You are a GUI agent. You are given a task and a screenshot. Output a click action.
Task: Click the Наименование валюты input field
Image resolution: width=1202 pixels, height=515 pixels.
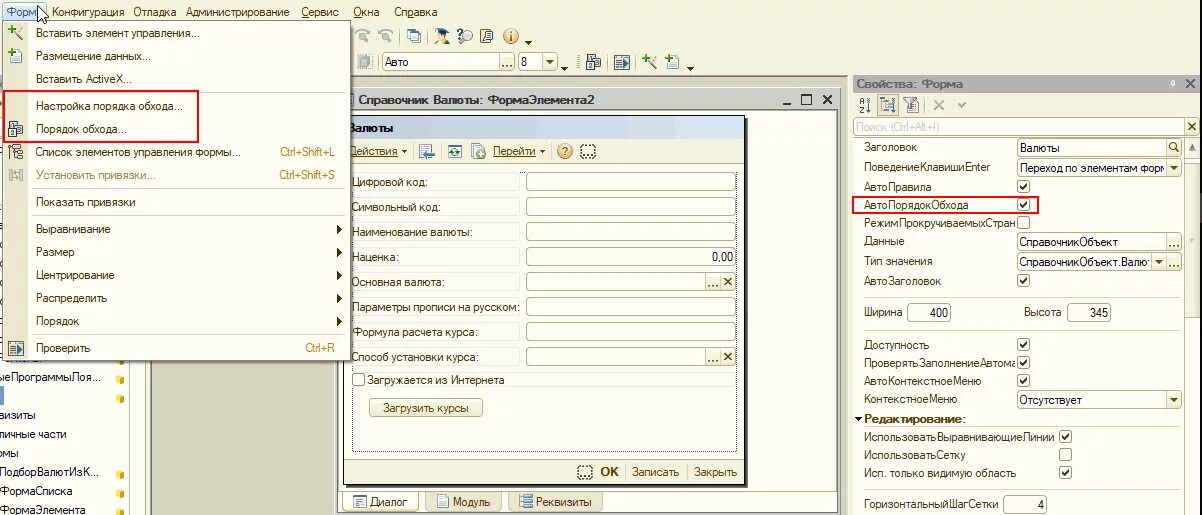[631, 231]
